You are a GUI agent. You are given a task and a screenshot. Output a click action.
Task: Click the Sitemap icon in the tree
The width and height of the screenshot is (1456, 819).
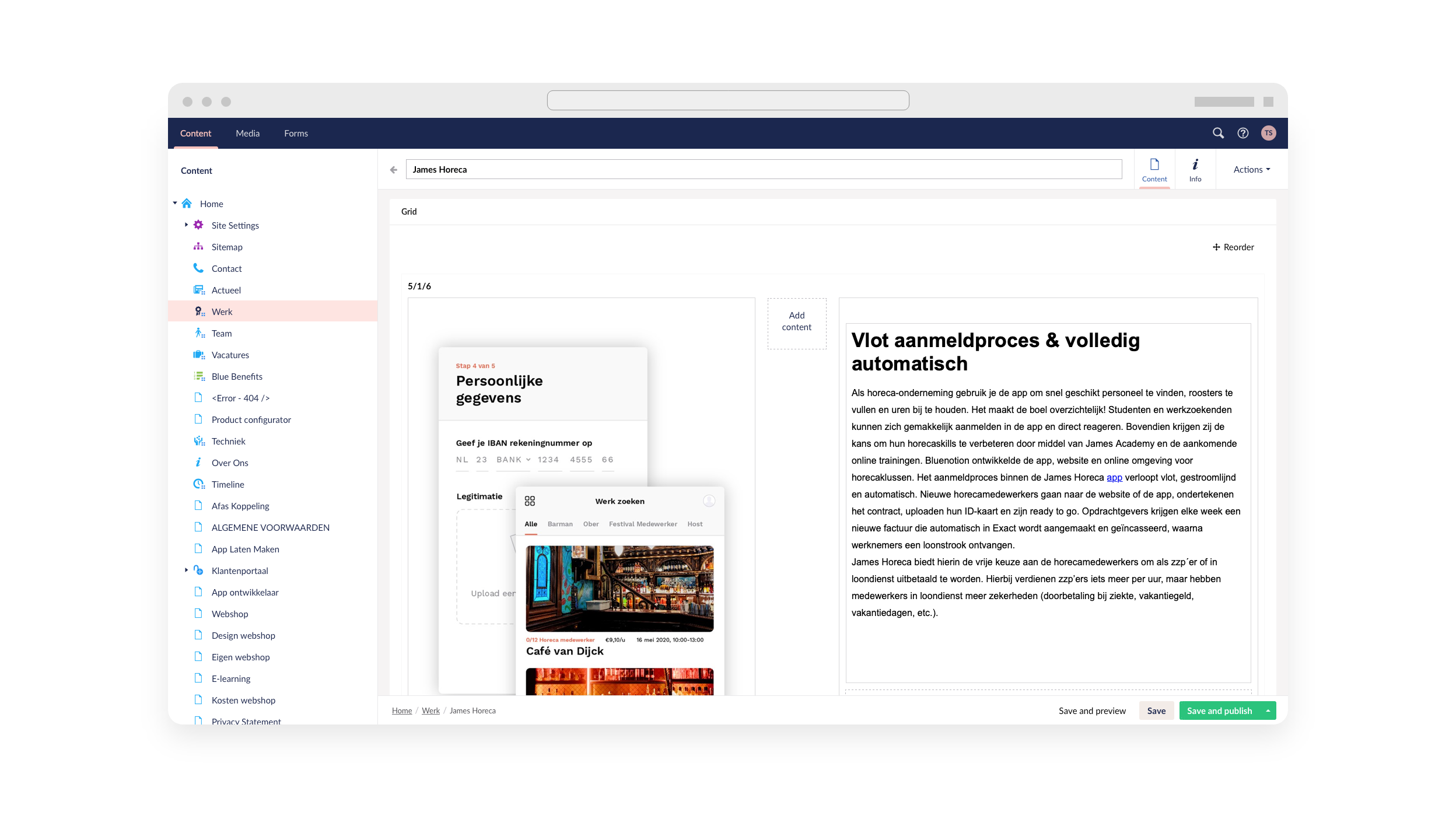coord(198,247)
